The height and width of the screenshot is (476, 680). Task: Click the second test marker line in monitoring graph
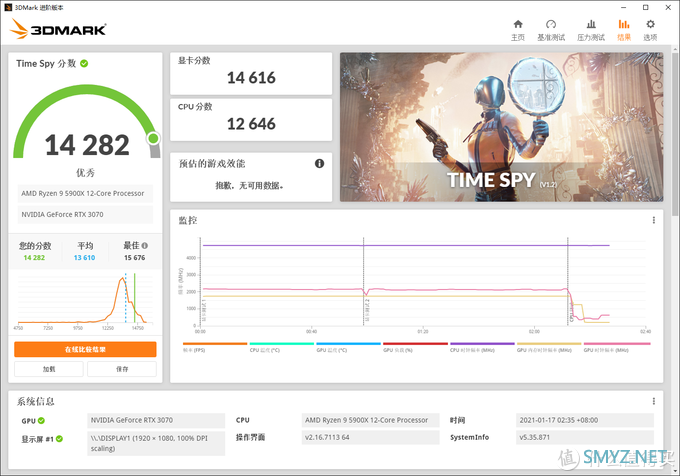pyautogui.click(x=363, y=282)
